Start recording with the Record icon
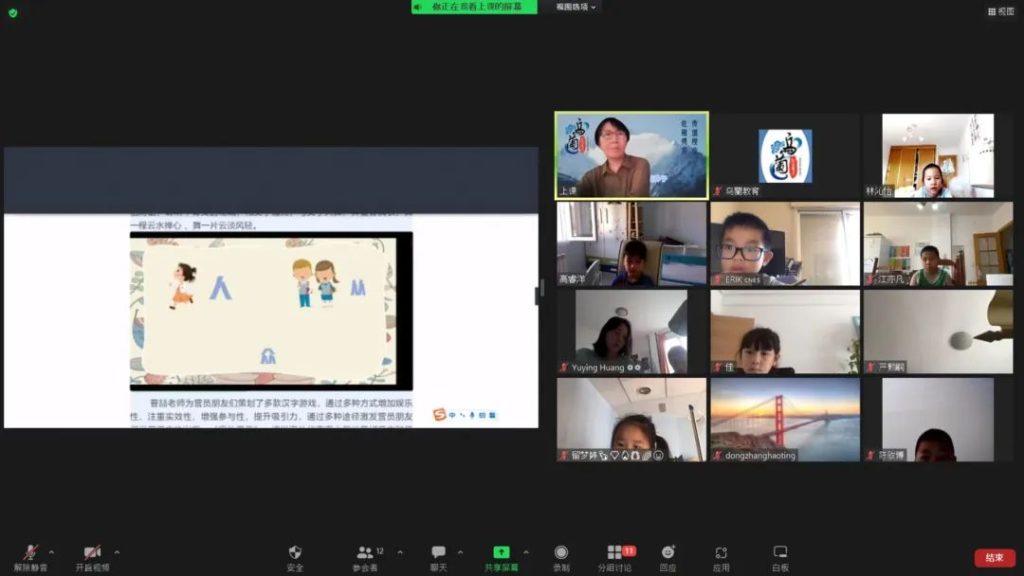This screenshot has height=576, width=1024. [561, 552]
